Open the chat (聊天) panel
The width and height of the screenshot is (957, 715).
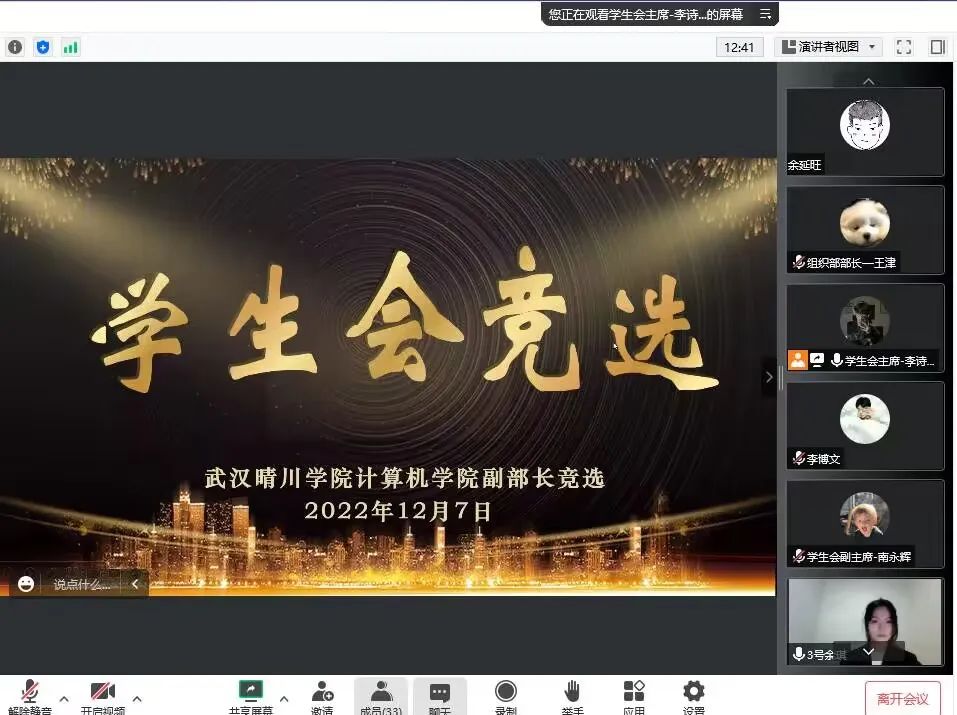[x=440, y=693]
